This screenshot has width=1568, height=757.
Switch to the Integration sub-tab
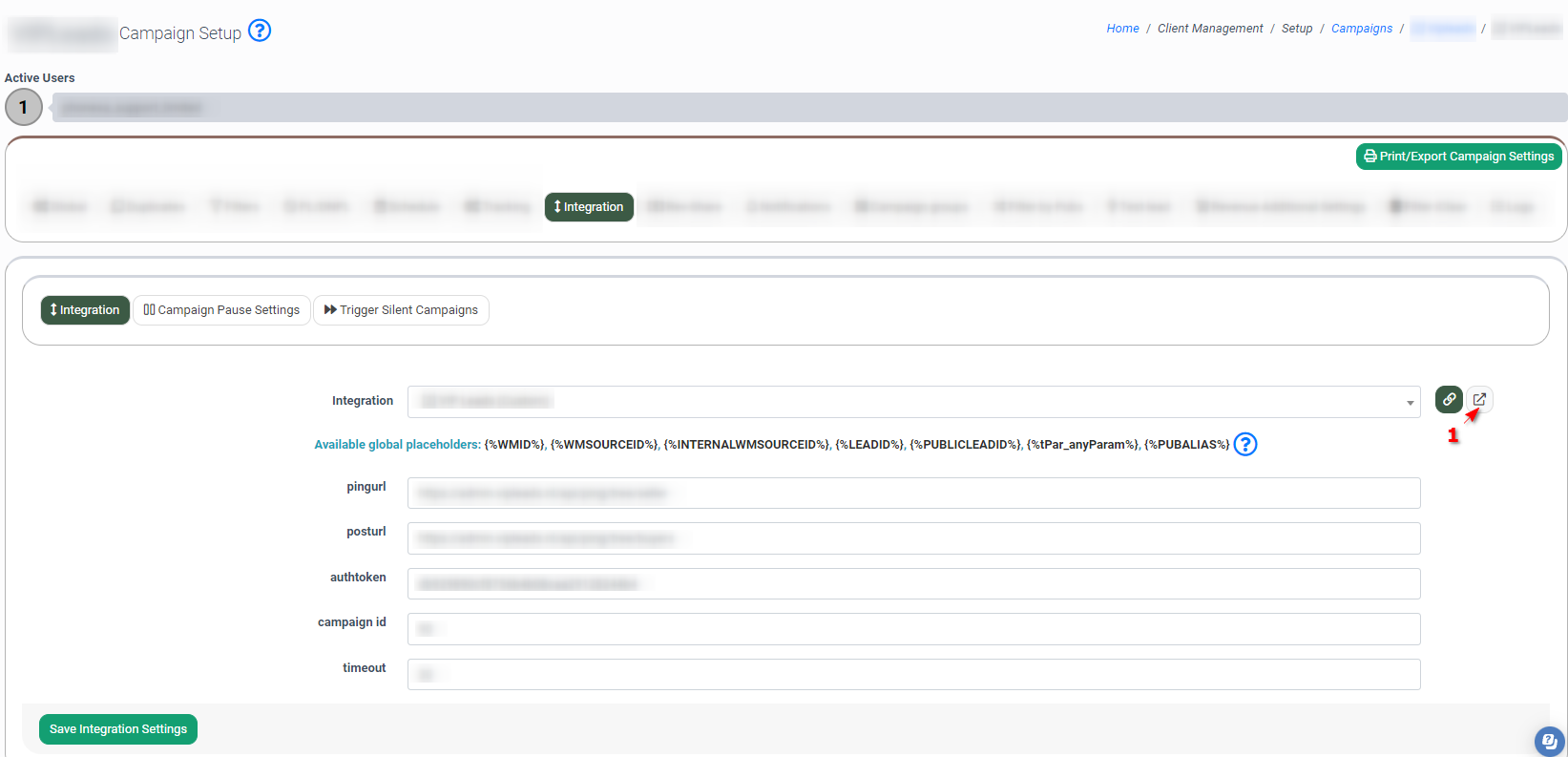pos(85,310)
